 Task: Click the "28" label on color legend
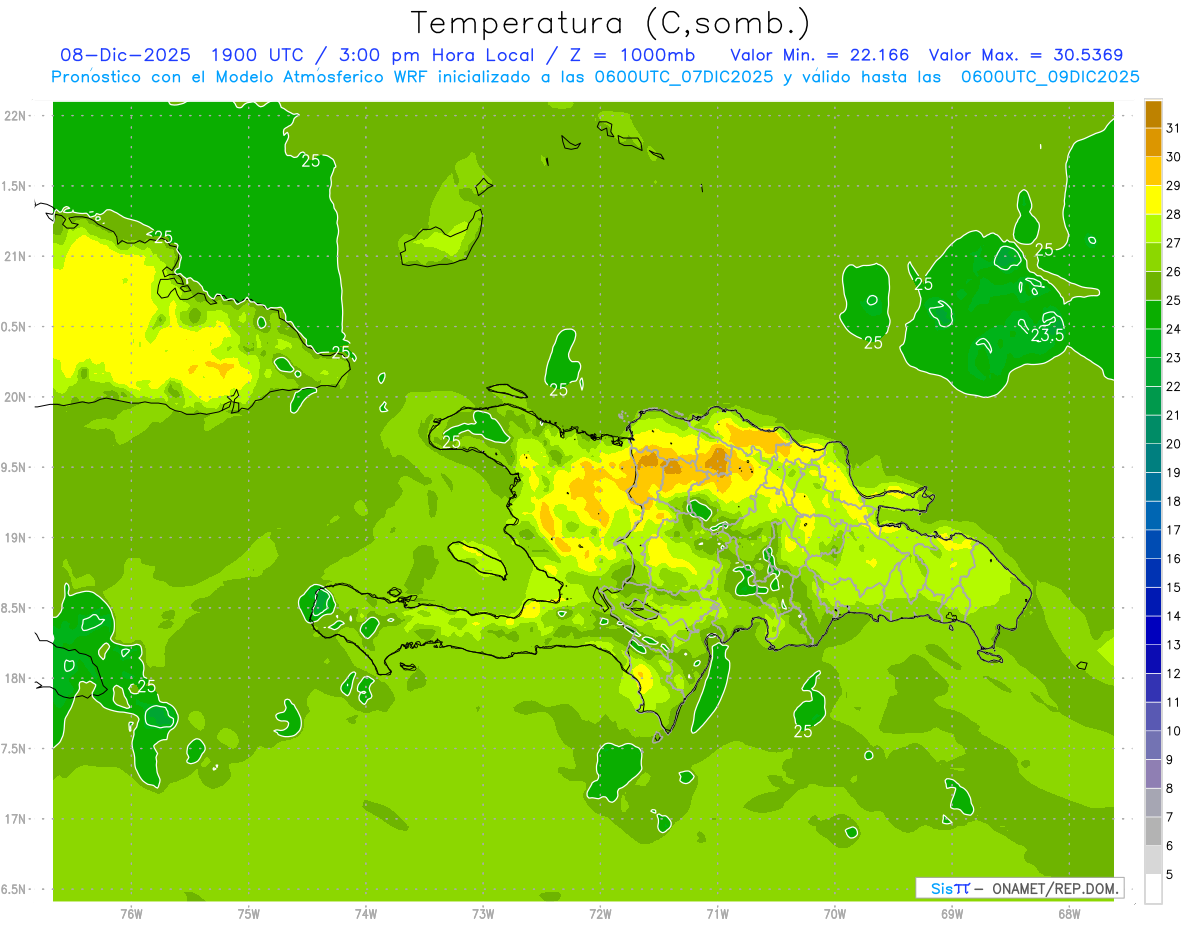tap(1174, 214)
